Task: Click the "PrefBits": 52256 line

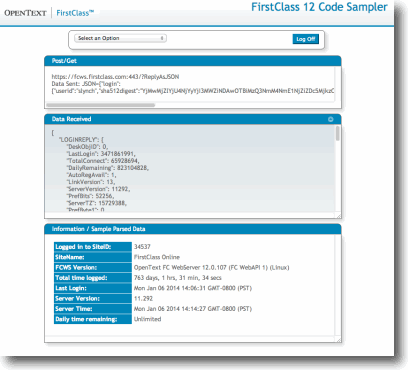Action: pyautogui.click(x=90, y=196)
